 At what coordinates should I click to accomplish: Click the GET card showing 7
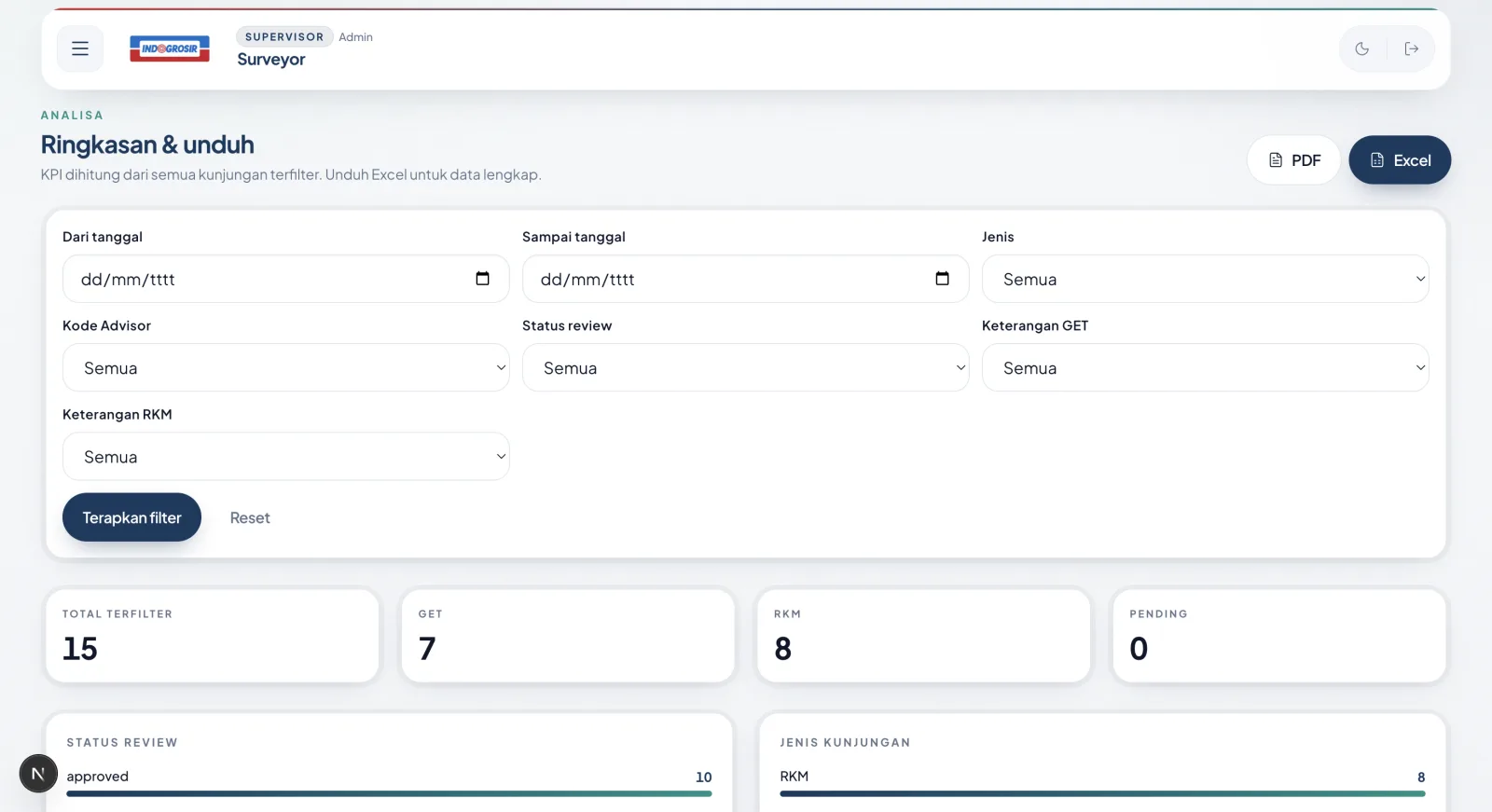[568, 636]
